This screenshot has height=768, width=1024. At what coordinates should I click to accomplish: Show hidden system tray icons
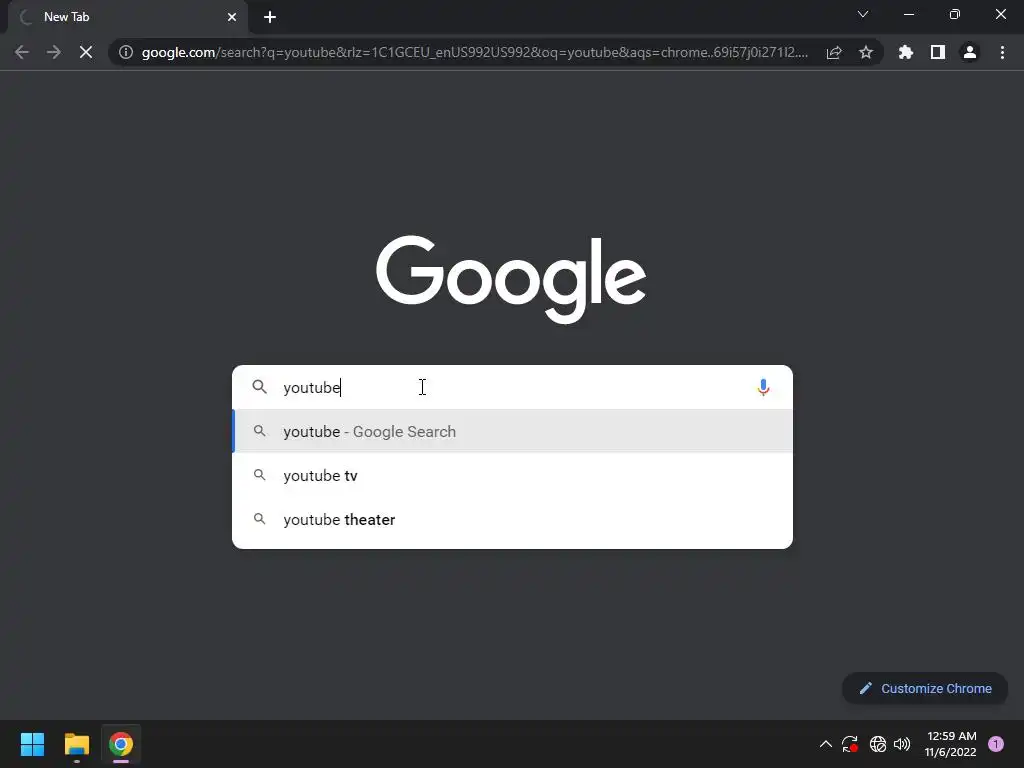825,744
